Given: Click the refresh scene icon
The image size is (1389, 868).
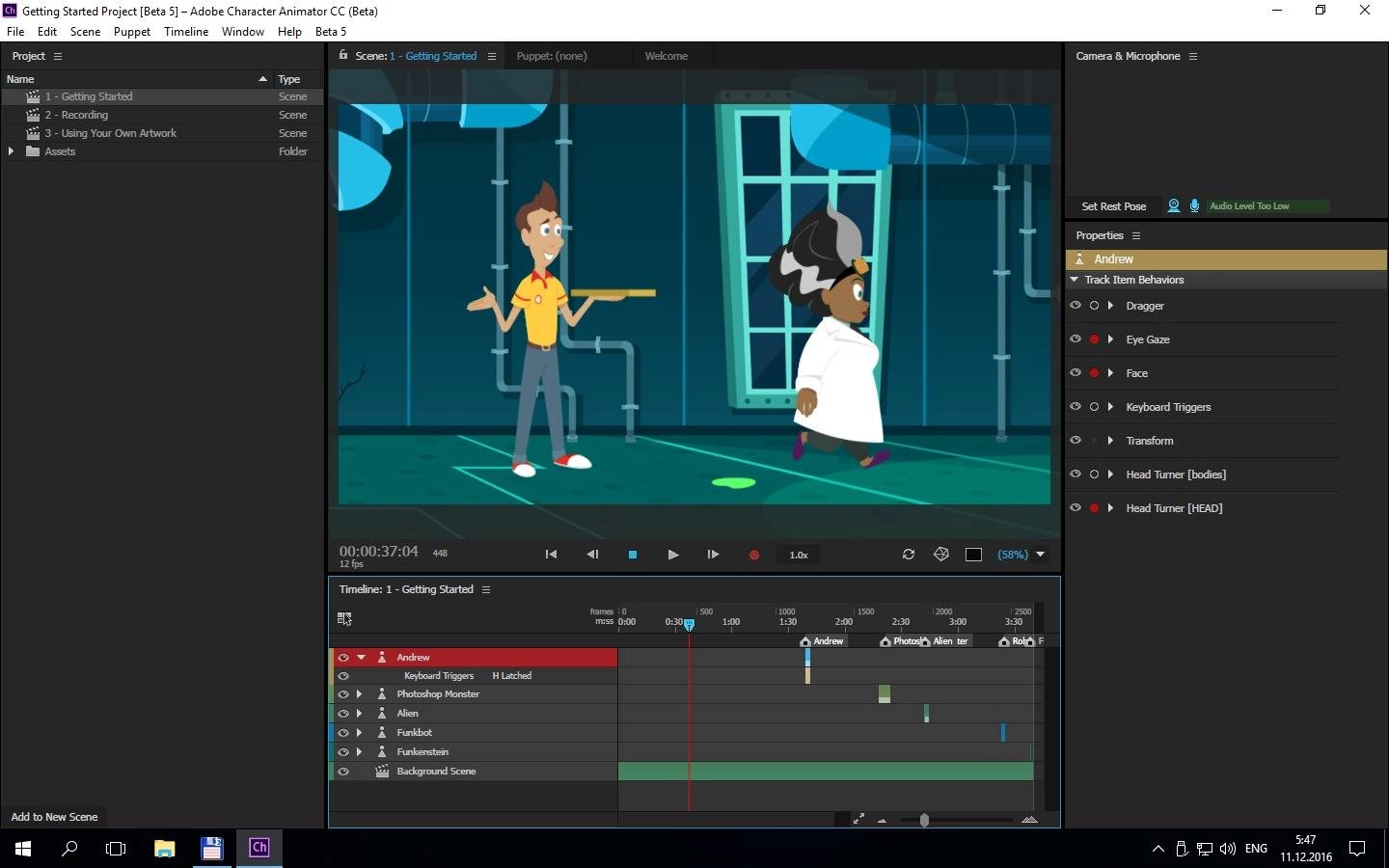Looking at the screenshot, I should click(909, 554).
